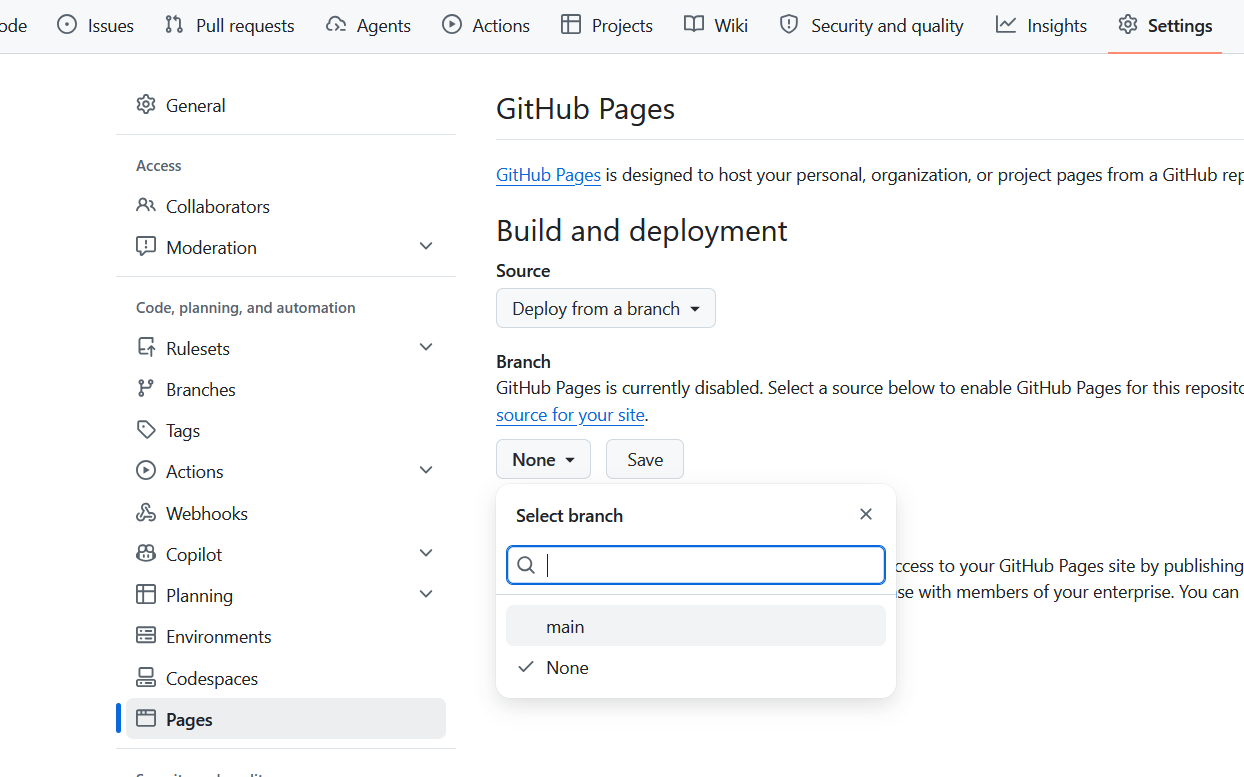This screenshot has height=777, width=1244.
Task: Open the Projects tab
Action: (607, 26)
